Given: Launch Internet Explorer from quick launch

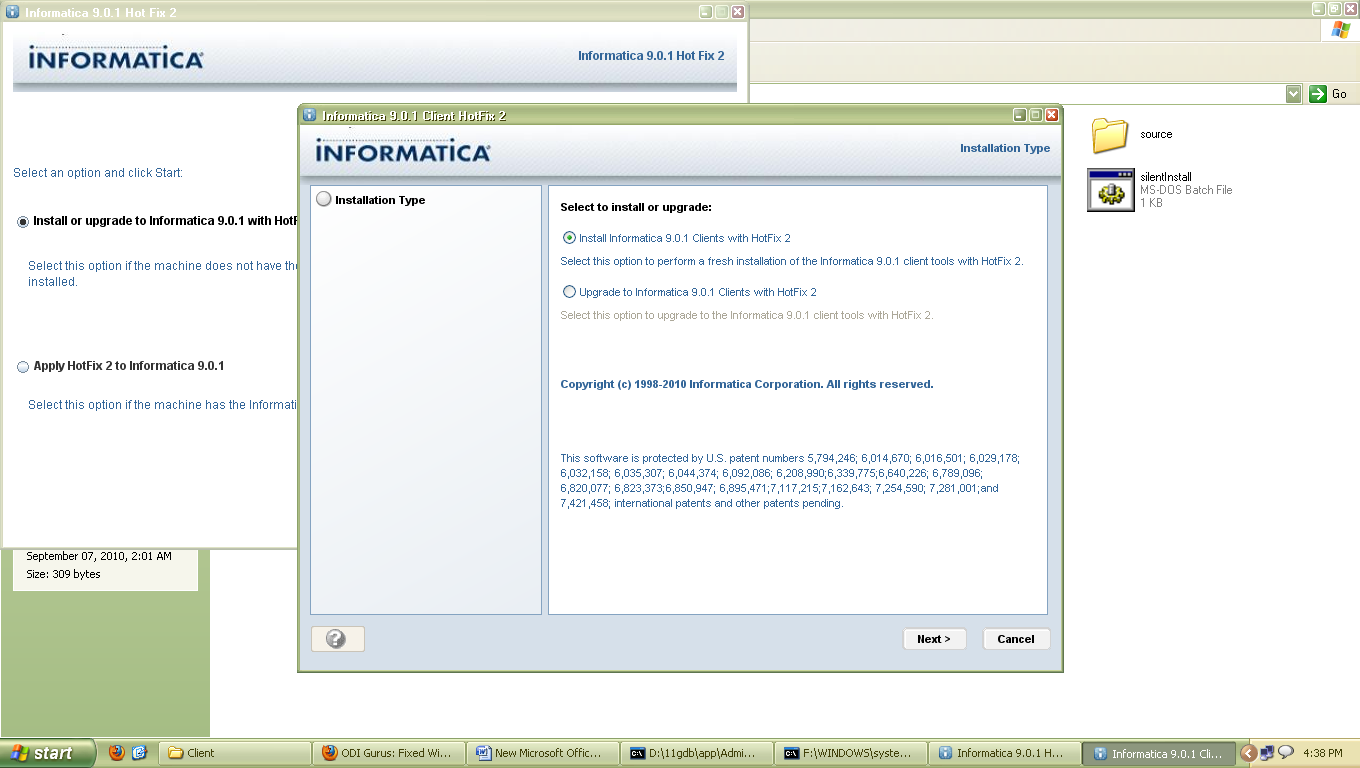Looking at the screenshot, I should [140, 753].
